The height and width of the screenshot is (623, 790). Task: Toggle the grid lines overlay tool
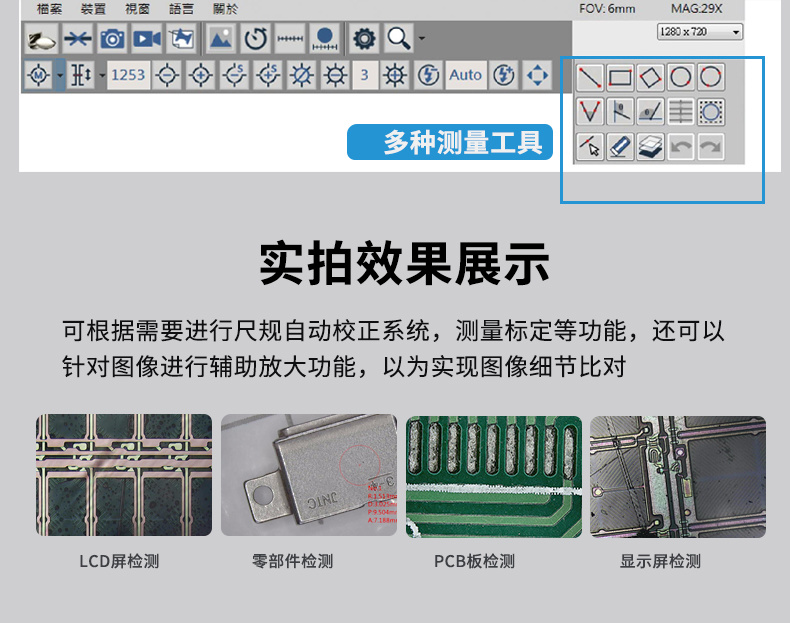(x=681, y=111)
